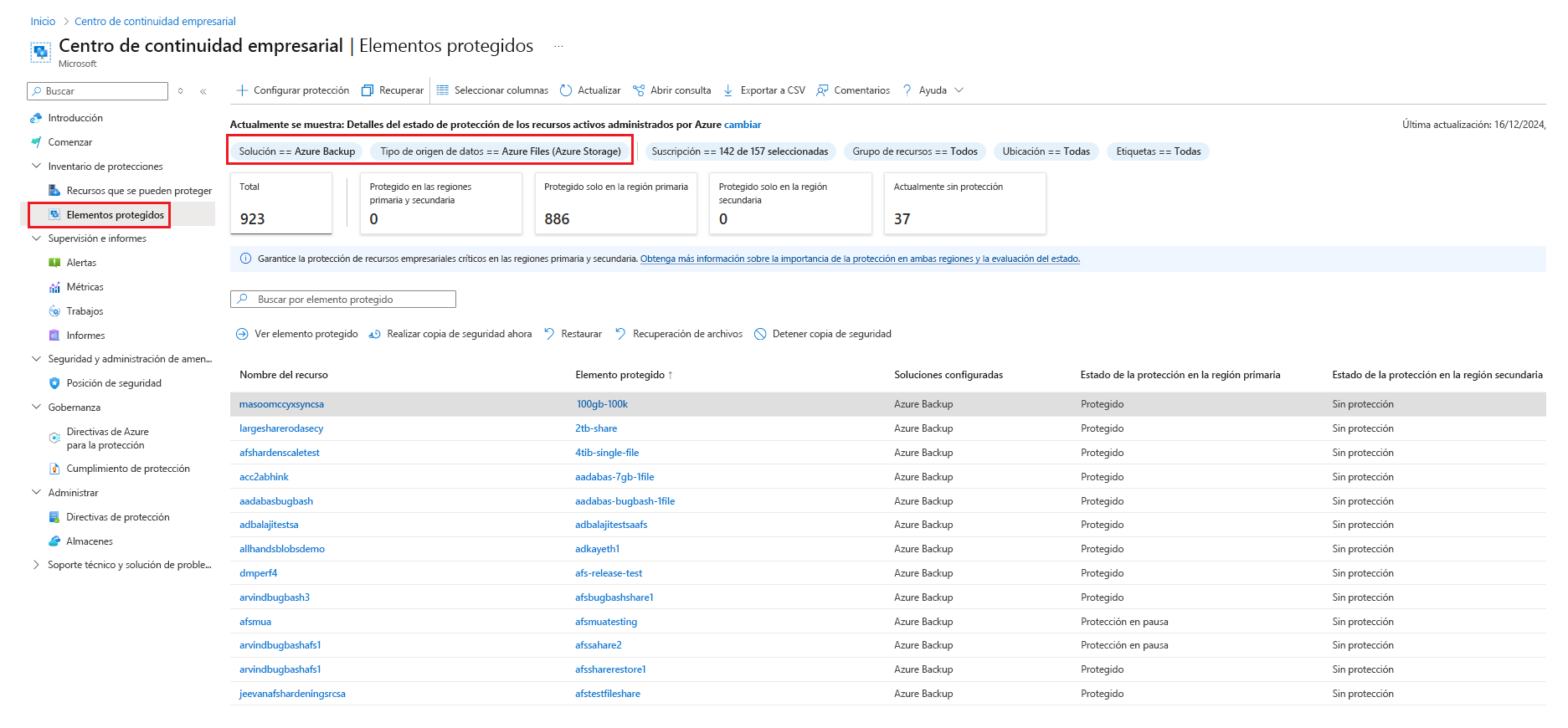Click the Actualmente sin protección card
The width and height of the screenshot is (1568, 728).
pyautogui.click(x=965, y=203)
